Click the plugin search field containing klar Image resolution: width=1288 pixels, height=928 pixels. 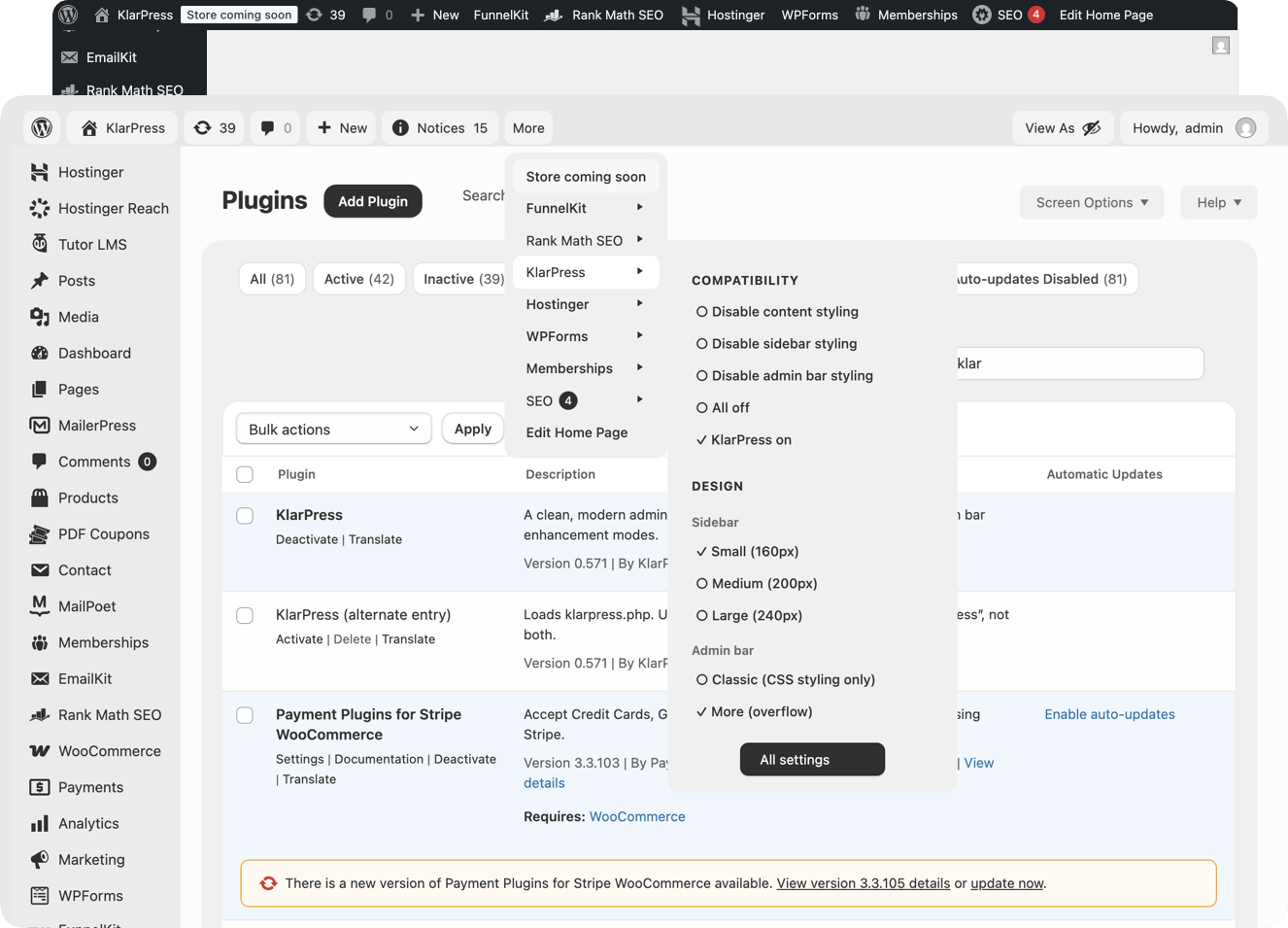click(1078, 363)
